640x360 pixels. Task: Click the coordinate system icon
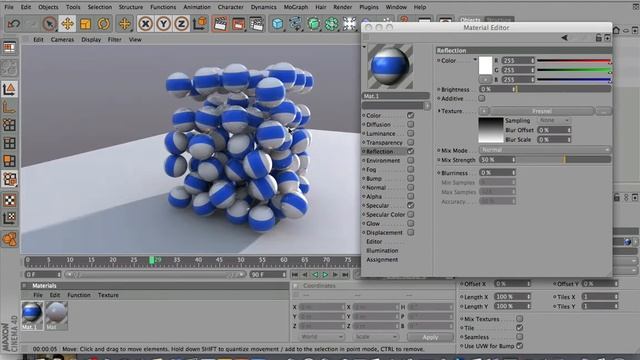click(x=200, y=24)
